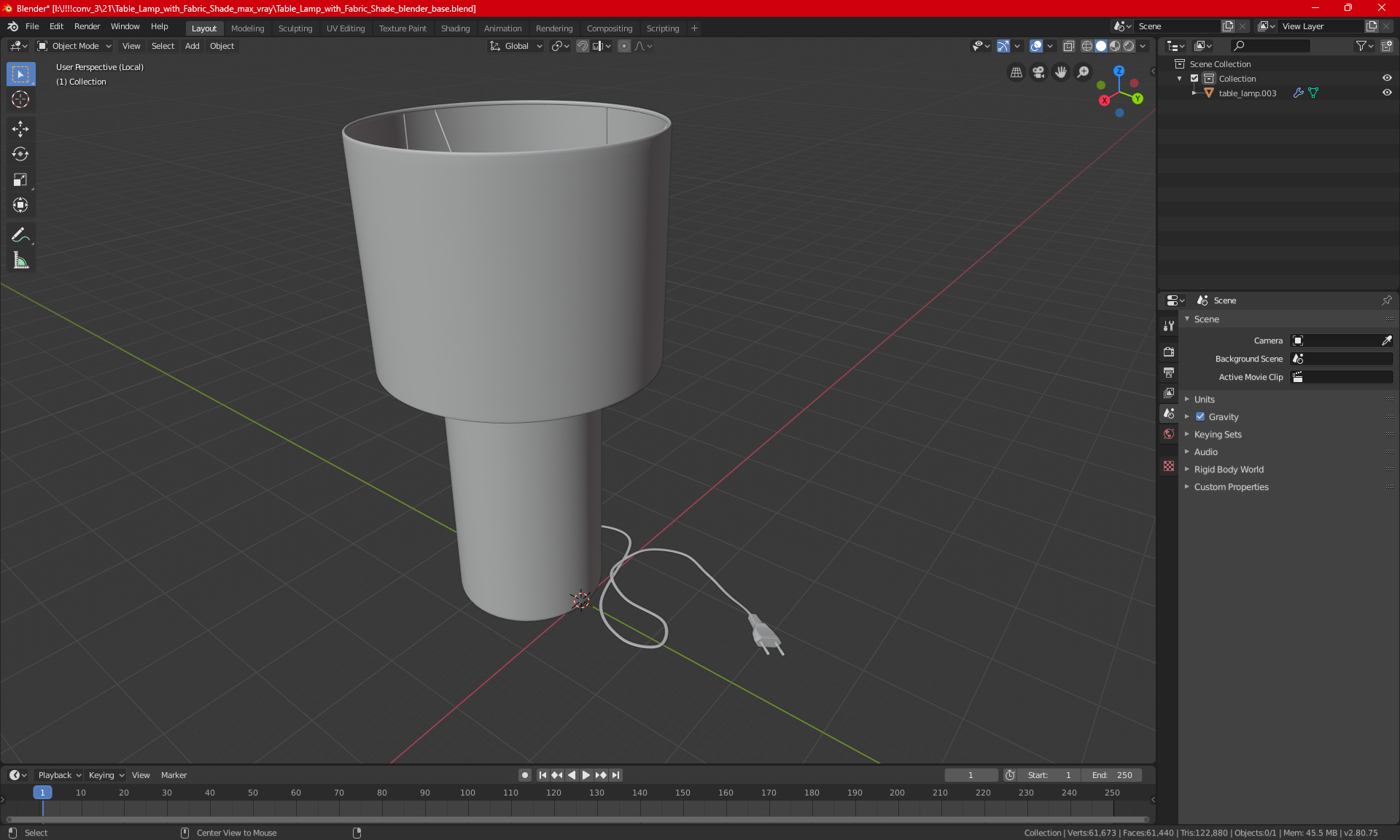Open the Output properties tab
This screenshot has height=840, width=1400.
click(x=1169, y=373)
